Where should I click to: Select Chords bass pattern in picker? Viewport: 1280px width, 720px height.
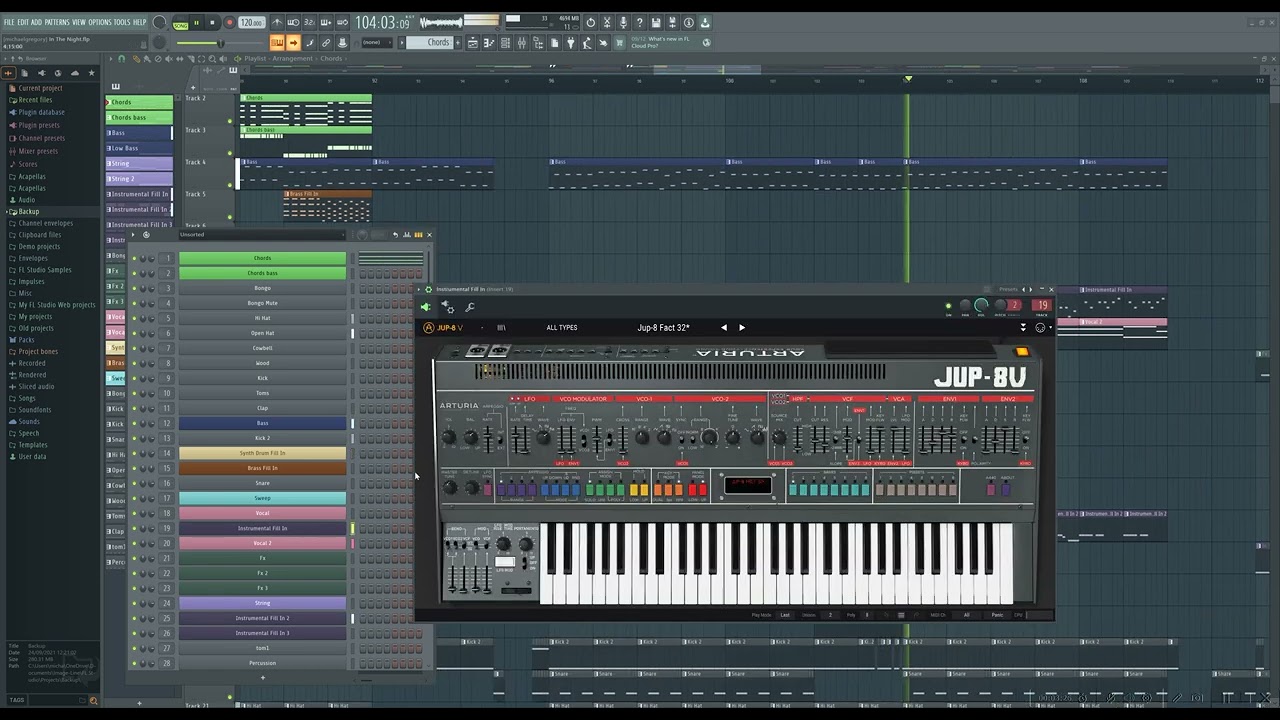139,117
